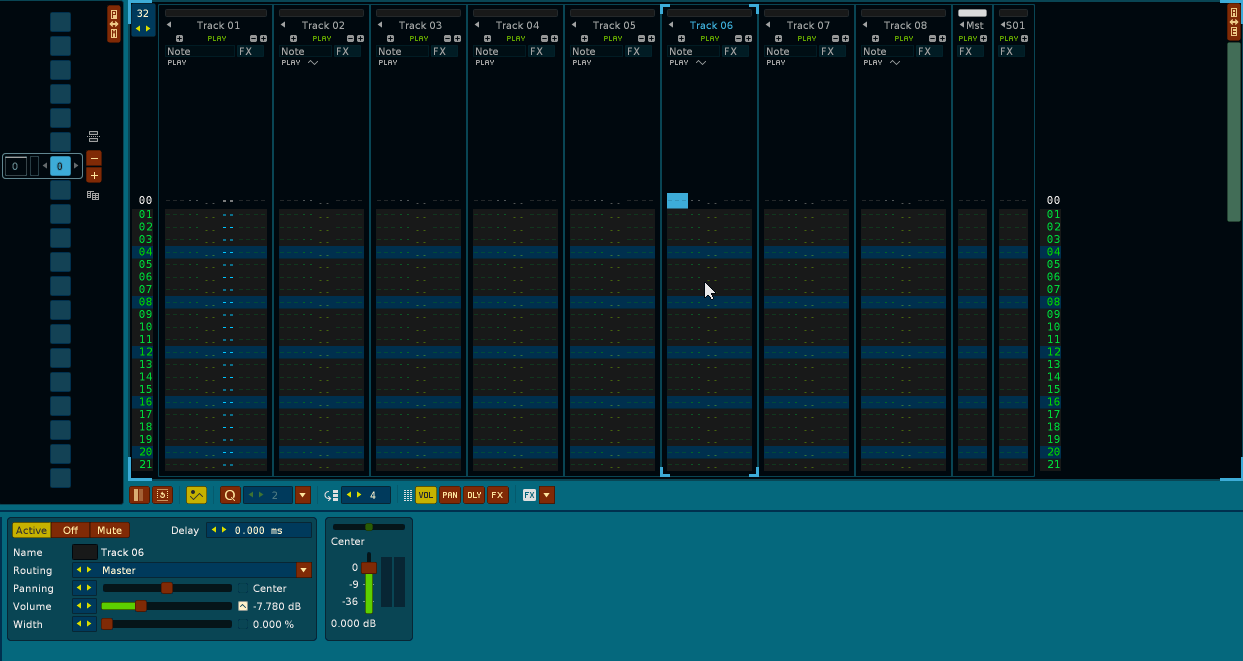The width and height of the screenshot is (1243, 661).
Task: Click the record-in-pattern icon beside follow button
Action: pos(163,495)
